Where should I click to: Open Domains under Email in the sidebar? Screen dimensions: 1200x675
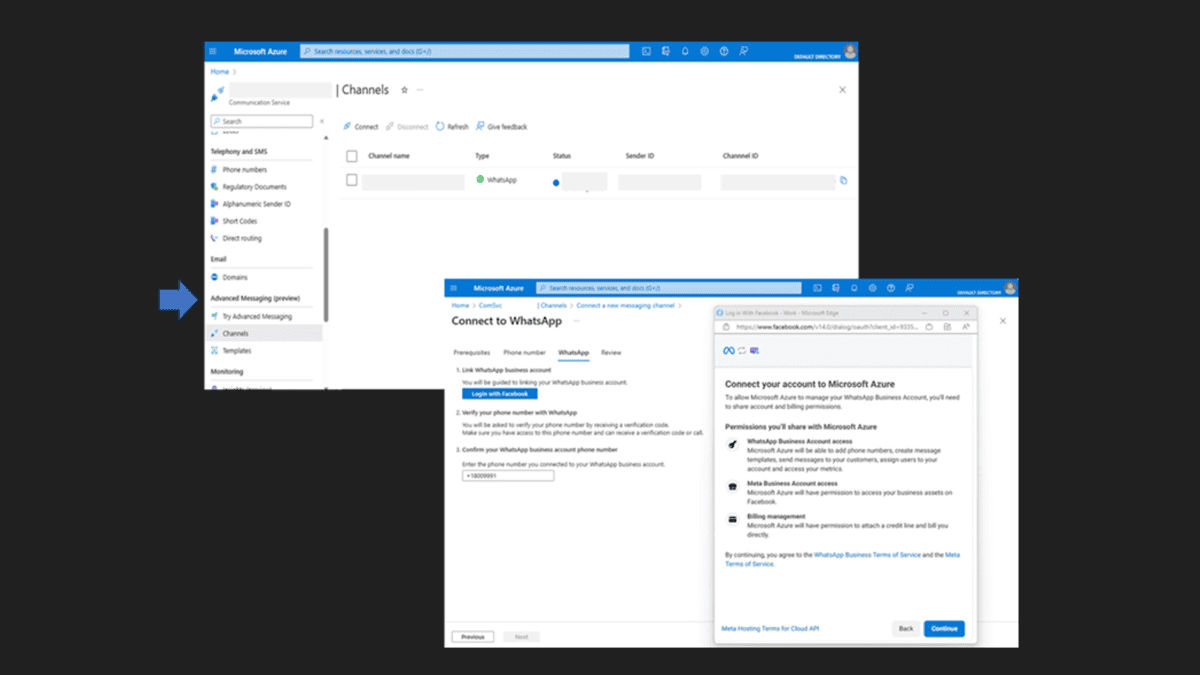click(229, 277)
